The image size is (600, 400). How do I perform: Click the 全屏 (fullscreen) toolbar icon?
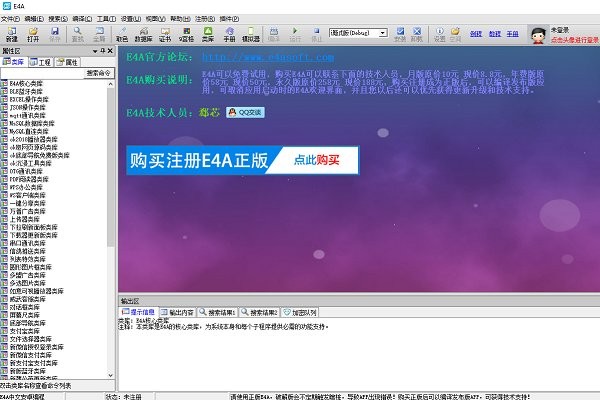pos(99,34)
